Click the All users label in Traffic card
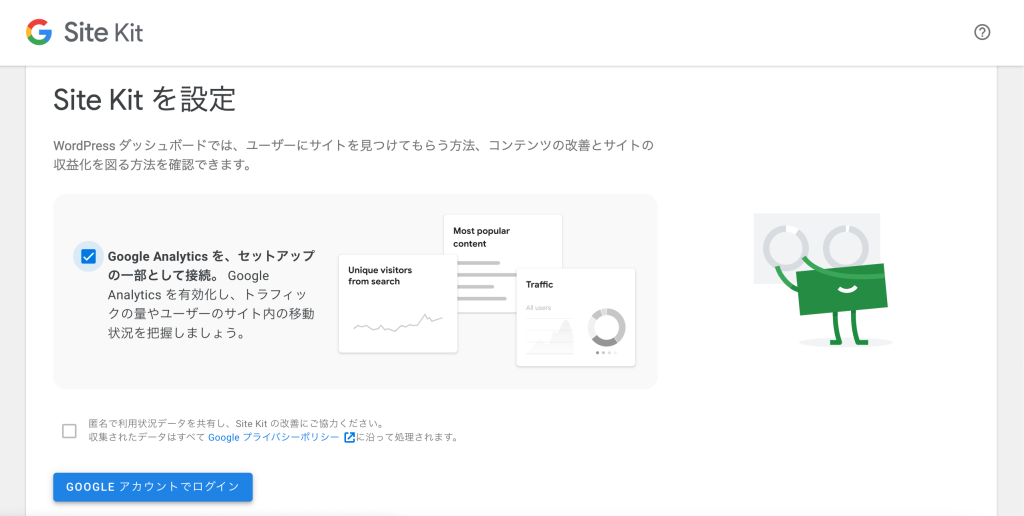The image size is (1024, 516). 539,308
